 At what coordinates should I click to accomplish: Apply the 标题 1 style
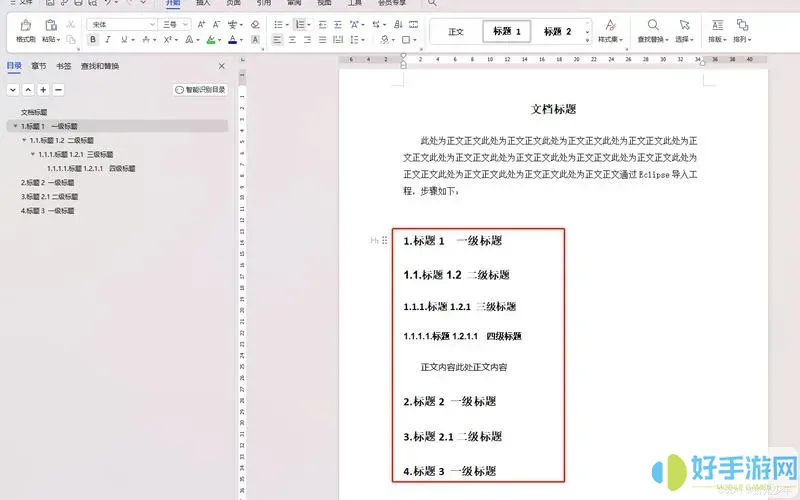click(507, 32)
